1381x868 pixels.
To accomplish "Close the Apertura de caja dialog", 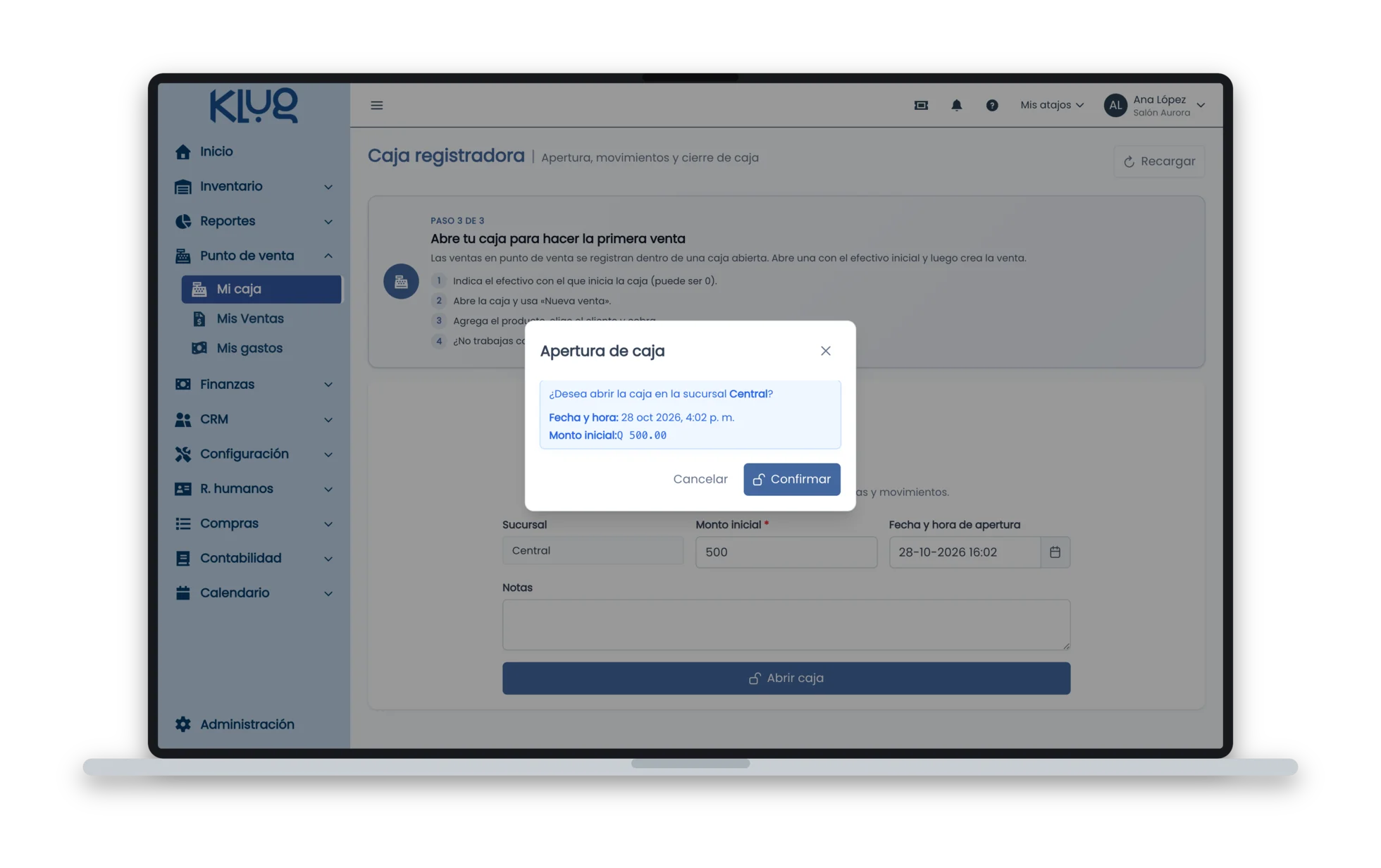I will pos(825,351).
